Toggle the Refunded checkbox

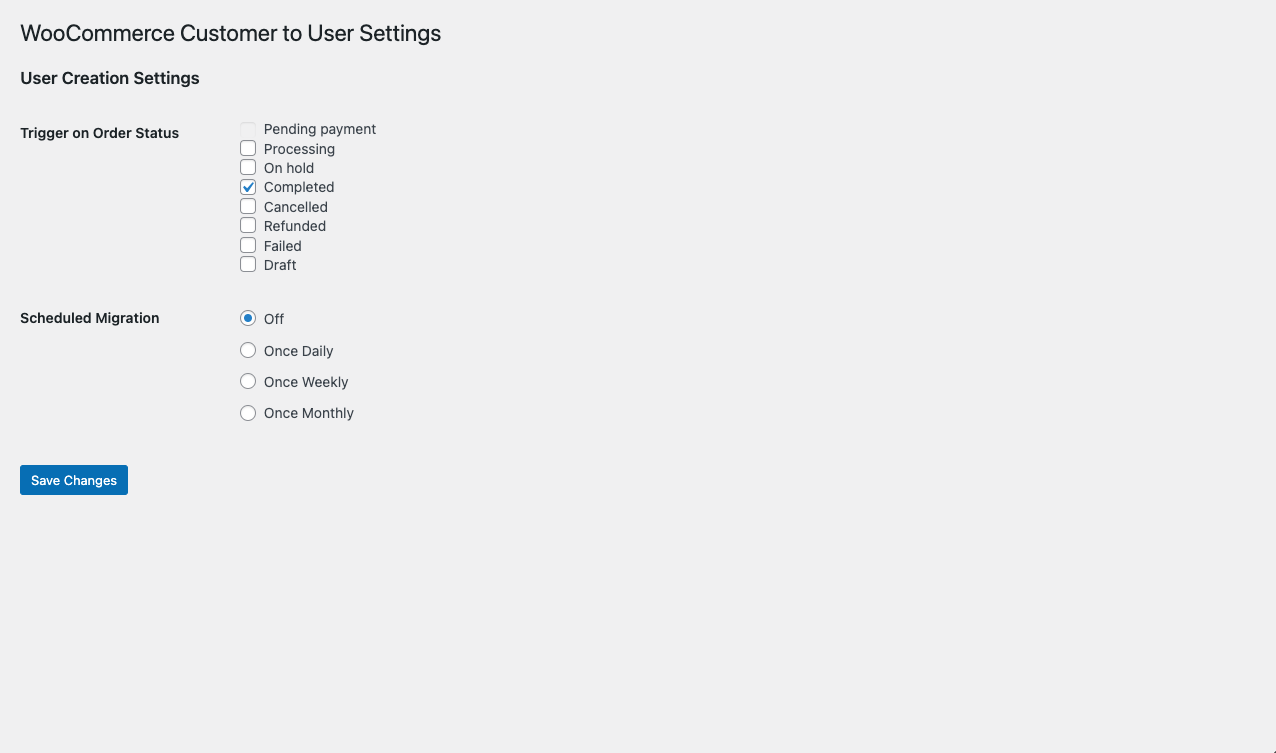pyautogui.click(x=248, y=225)
